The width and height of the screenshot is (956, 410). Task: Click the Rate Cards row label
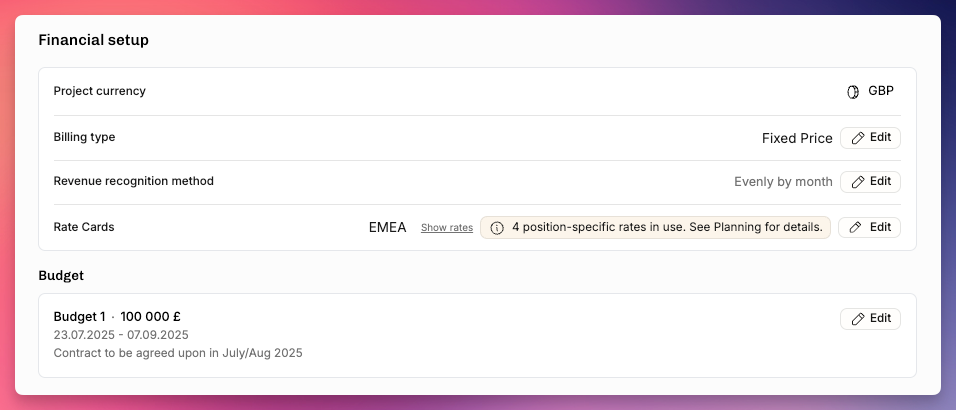coord(84,227)
